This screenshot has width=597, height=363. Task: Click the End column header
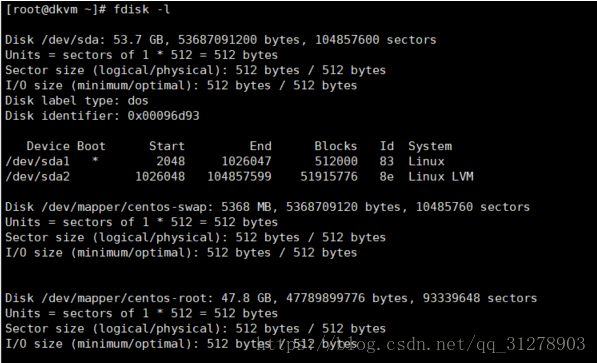[260, 146]
